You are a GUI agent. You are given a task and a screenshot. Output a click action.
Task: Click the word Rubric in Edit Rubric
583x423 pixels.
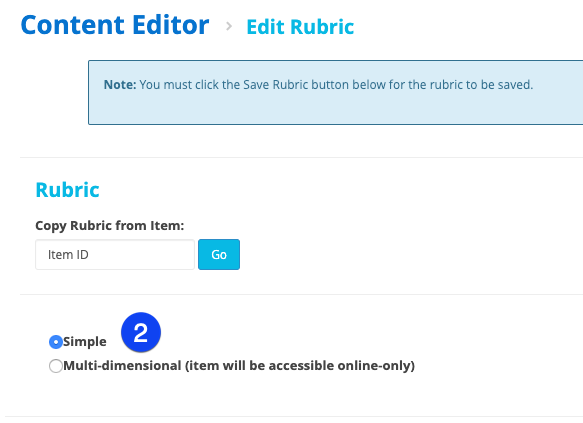tap(322, 27)
